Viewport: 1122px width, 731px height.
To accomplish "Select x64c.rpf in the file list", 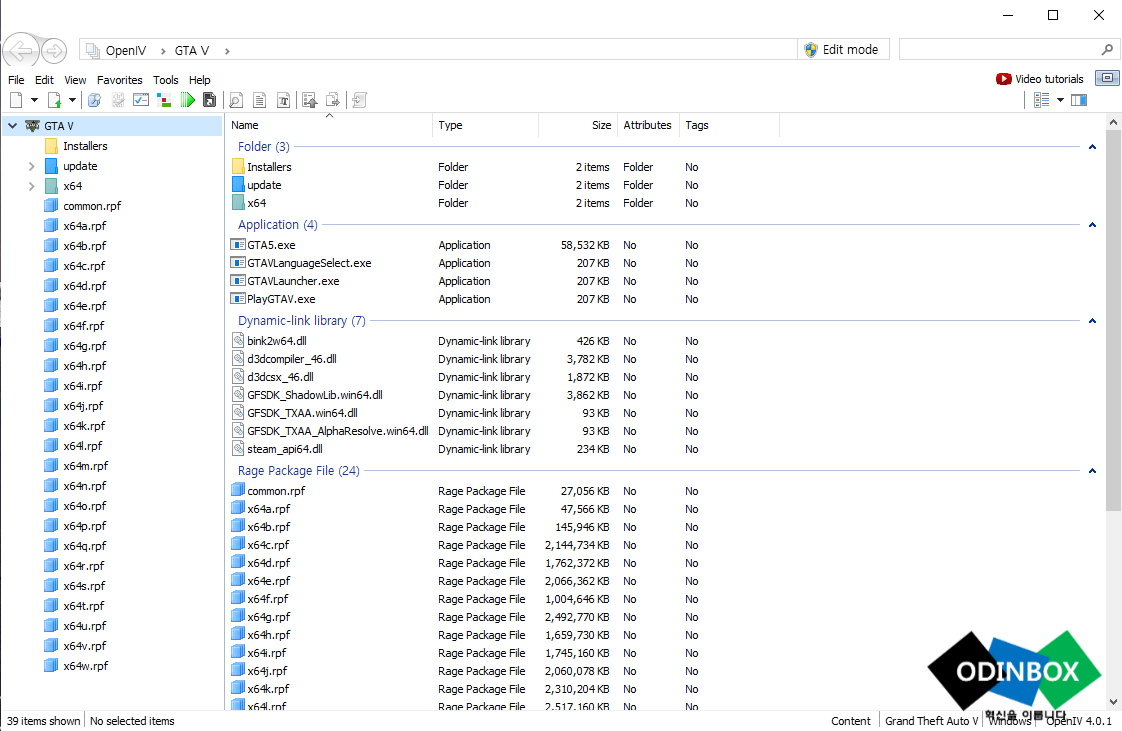I will click(x=268, y=545).
